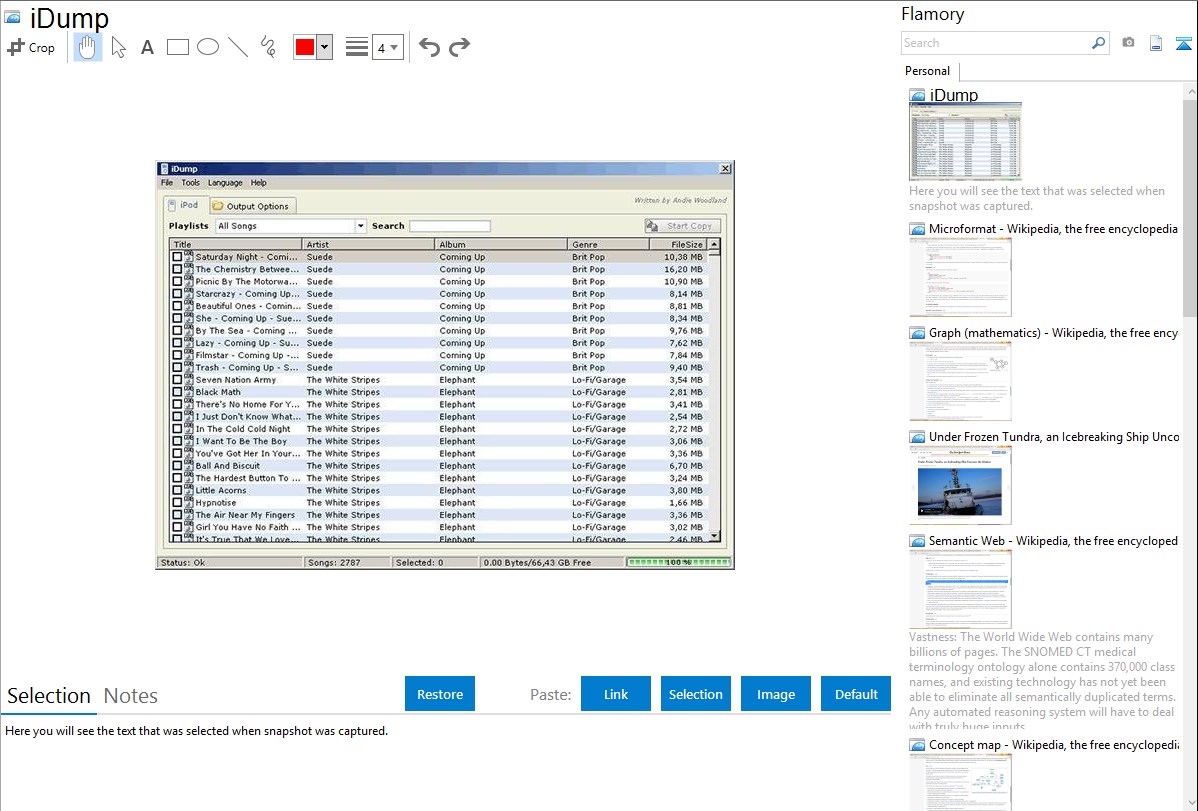
Task: Sort songs by the Artist column header
Action: (369, 245)
